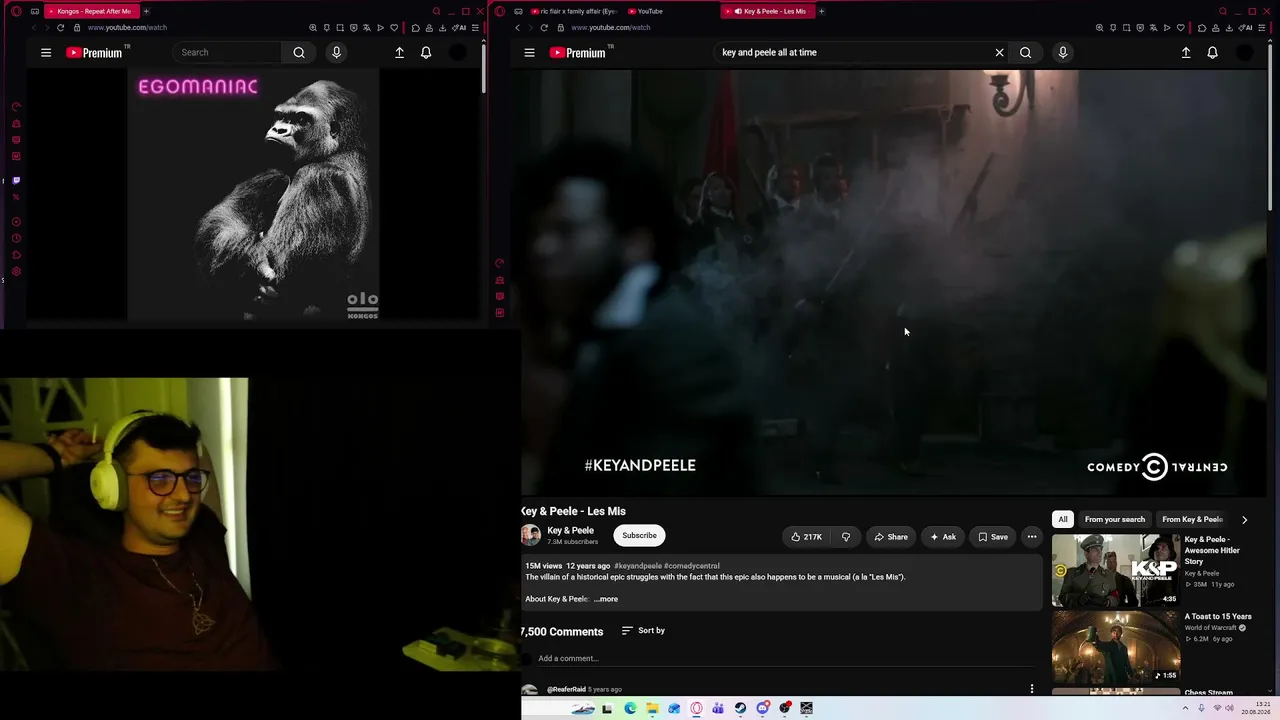Open Microsoft Edge from the taskbar
Screen dimensions: 1280x720
tap(630, 709)
